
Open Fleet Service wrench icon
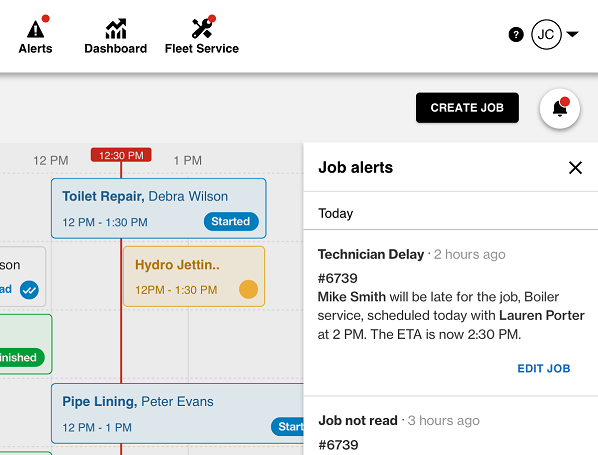click(x=202, y=29)
